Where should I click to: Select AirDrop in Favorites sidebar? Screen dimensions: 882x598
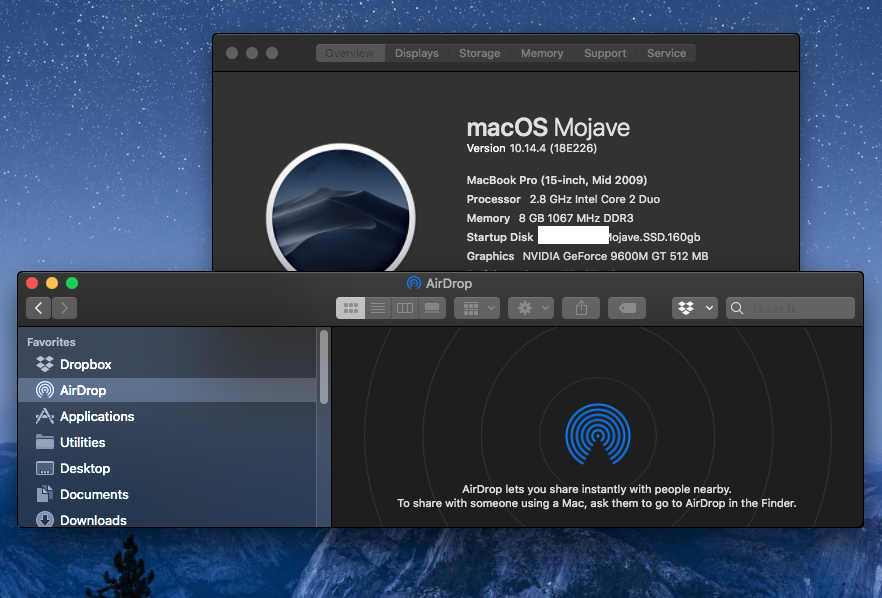coord(167,390)
